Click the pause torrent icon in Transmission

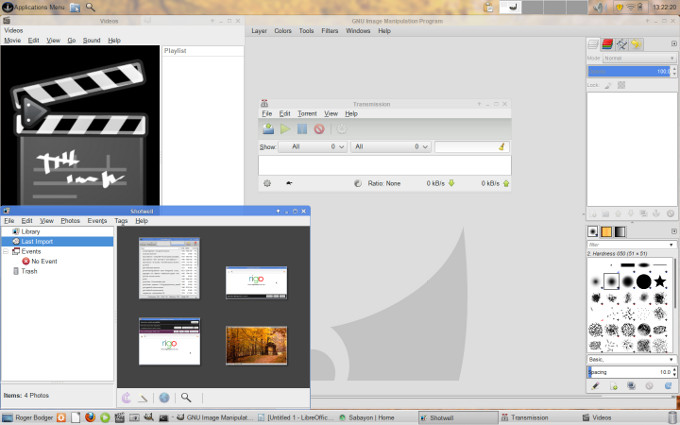point(302,128)
